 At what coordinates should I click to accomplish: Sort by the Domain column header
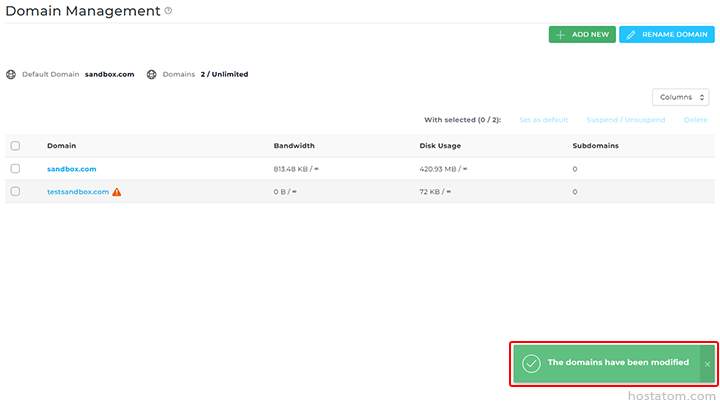[61, 146]
